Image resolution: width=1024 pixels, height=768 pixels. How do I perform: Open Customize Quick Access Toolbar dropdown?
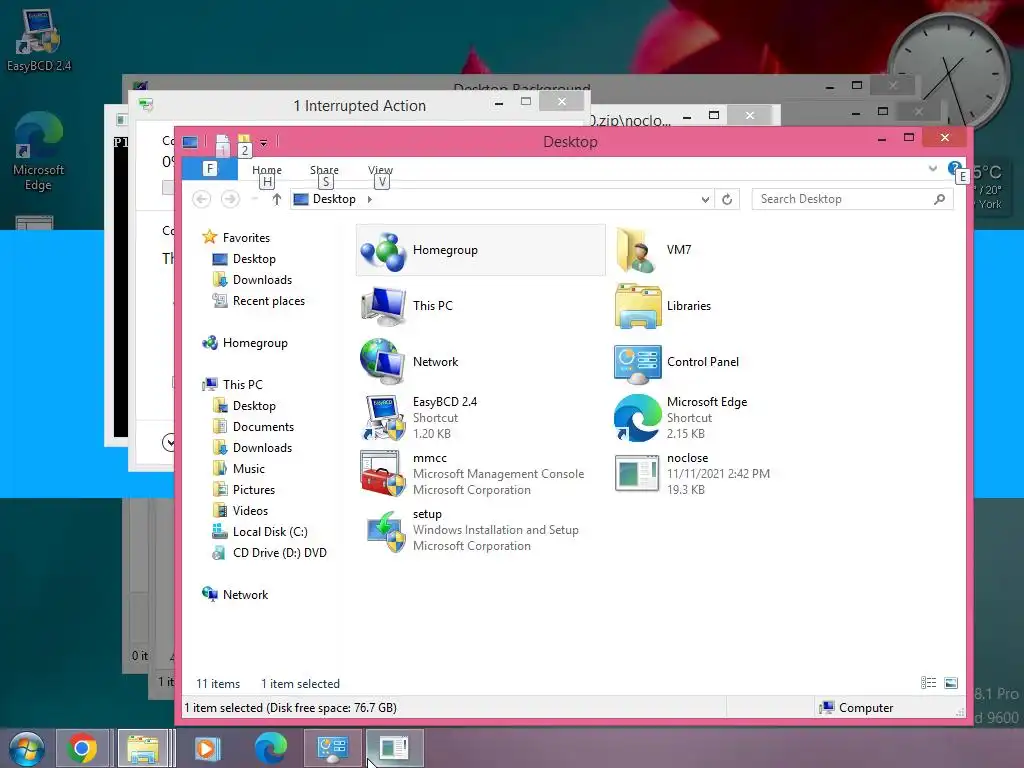point(264,142)
